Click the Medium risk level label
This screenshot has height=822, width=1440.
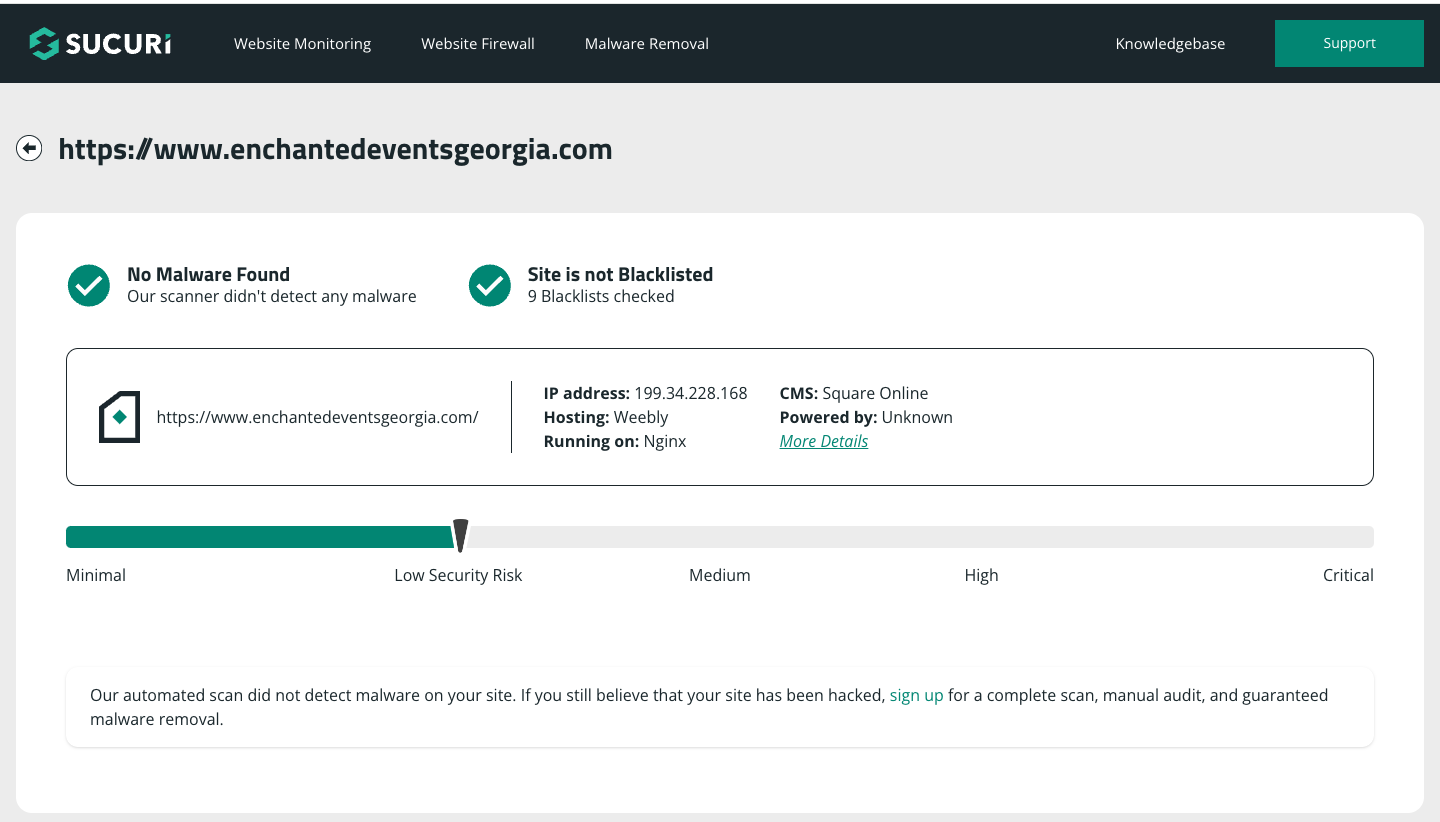[x=719, y=575]
